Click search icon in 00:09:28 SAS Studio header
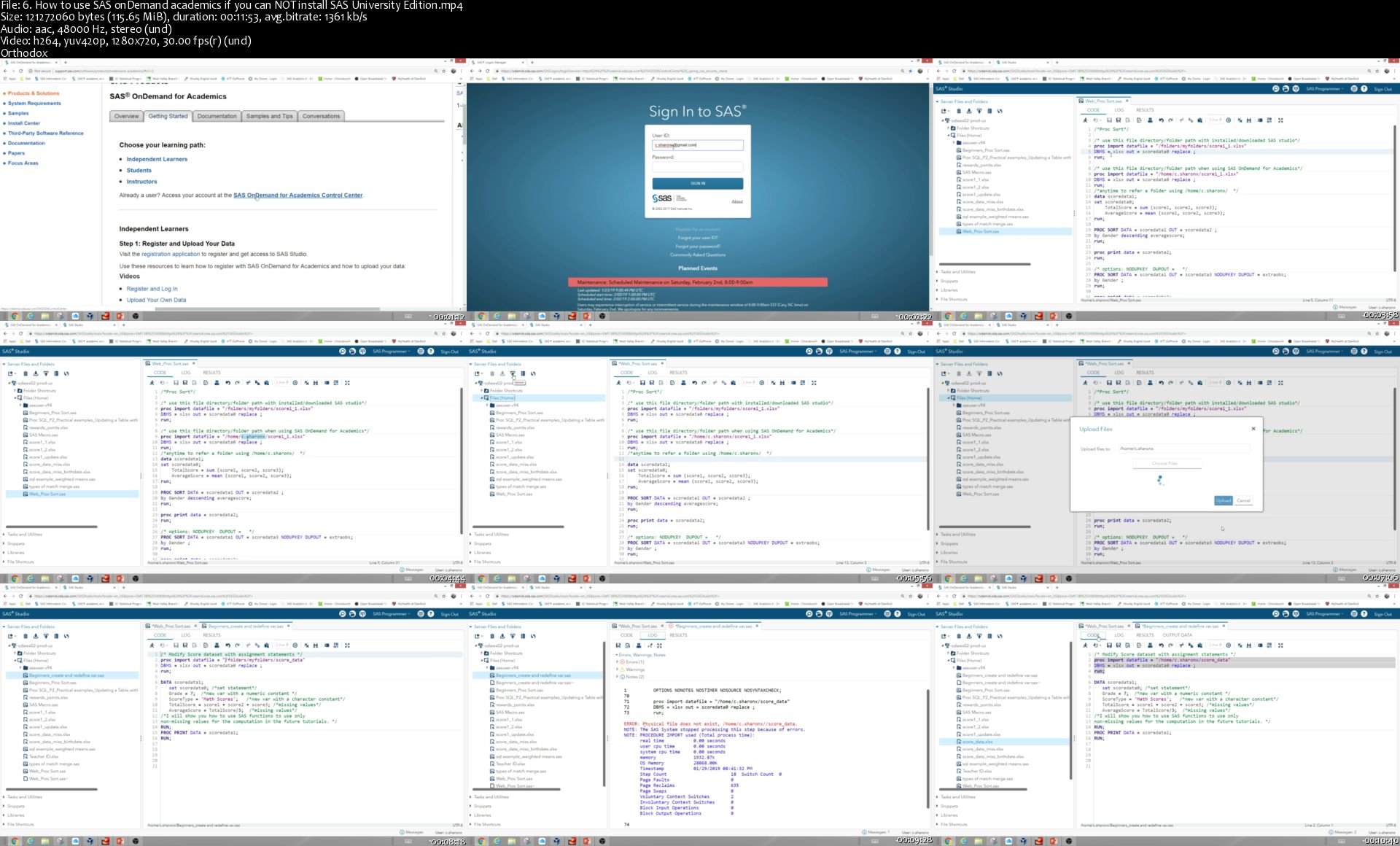1400x846 pixels. [x=809, y=614]
